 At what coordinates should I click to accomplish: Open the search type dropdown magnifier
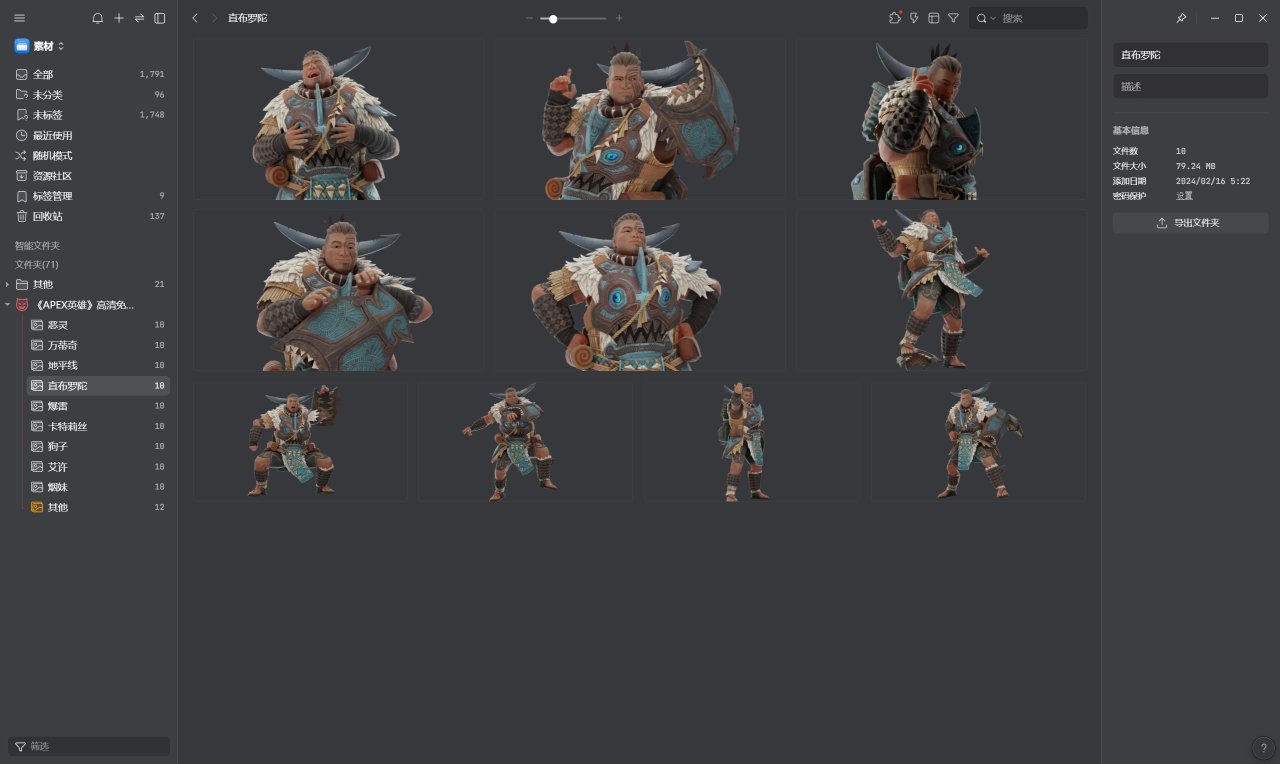(985, 18)
